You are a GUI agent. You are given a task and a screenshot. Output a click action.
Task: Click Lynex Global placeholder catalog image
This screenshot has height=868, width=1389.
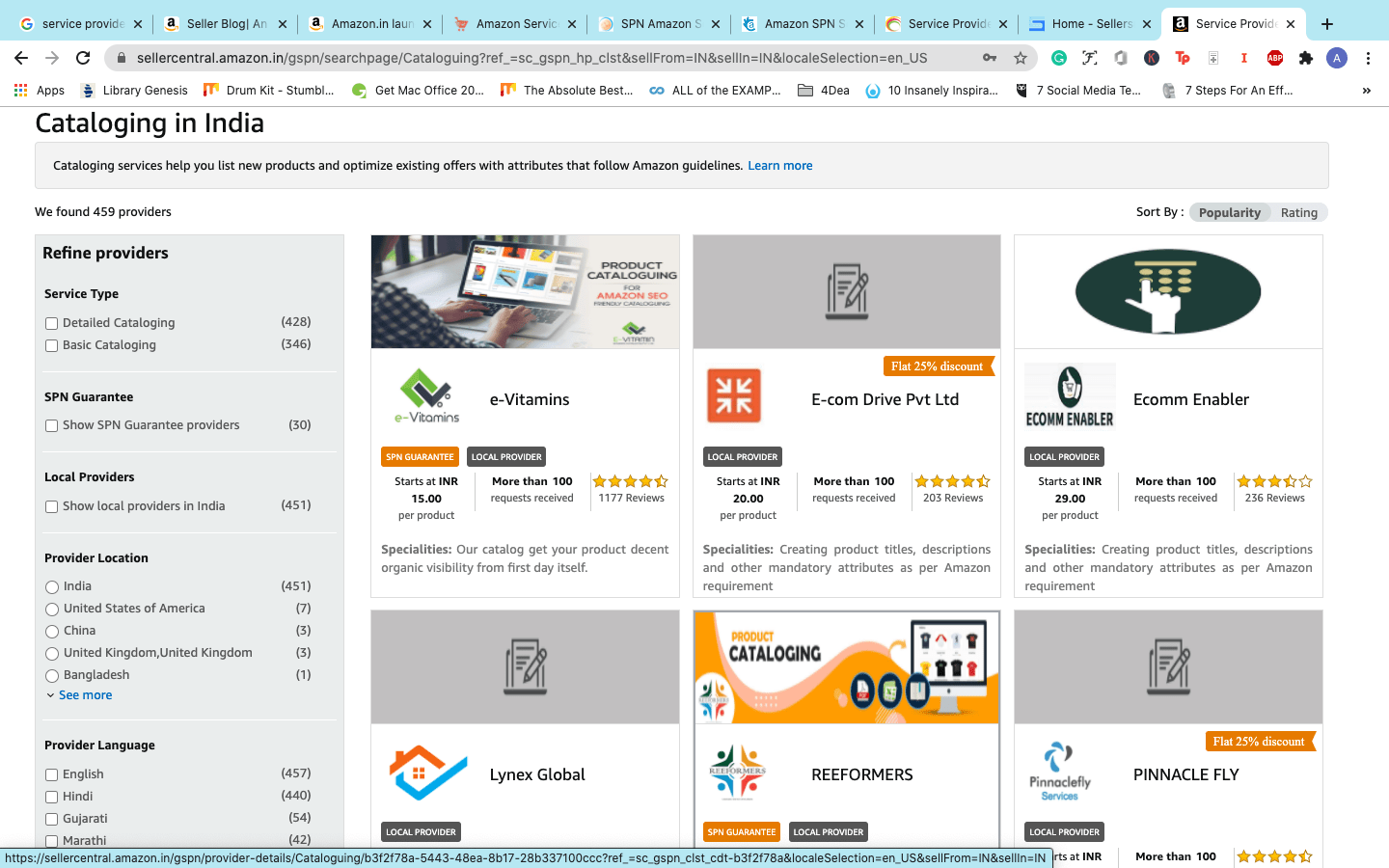[526, 666]
